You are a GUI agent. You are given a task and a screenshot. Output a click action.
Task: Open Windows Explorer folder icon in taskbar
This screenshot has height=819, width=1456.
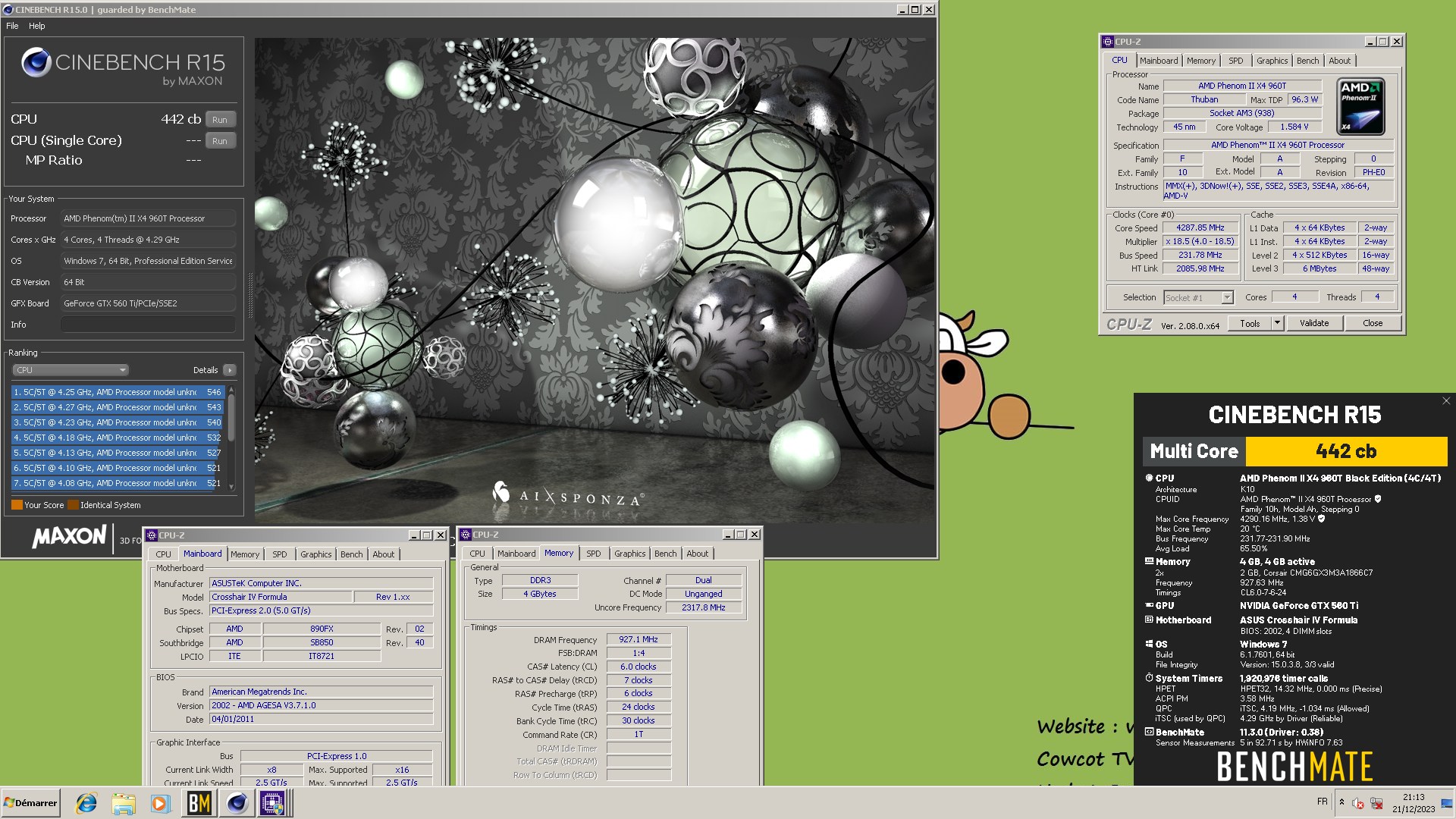click(x=123, y=803)
